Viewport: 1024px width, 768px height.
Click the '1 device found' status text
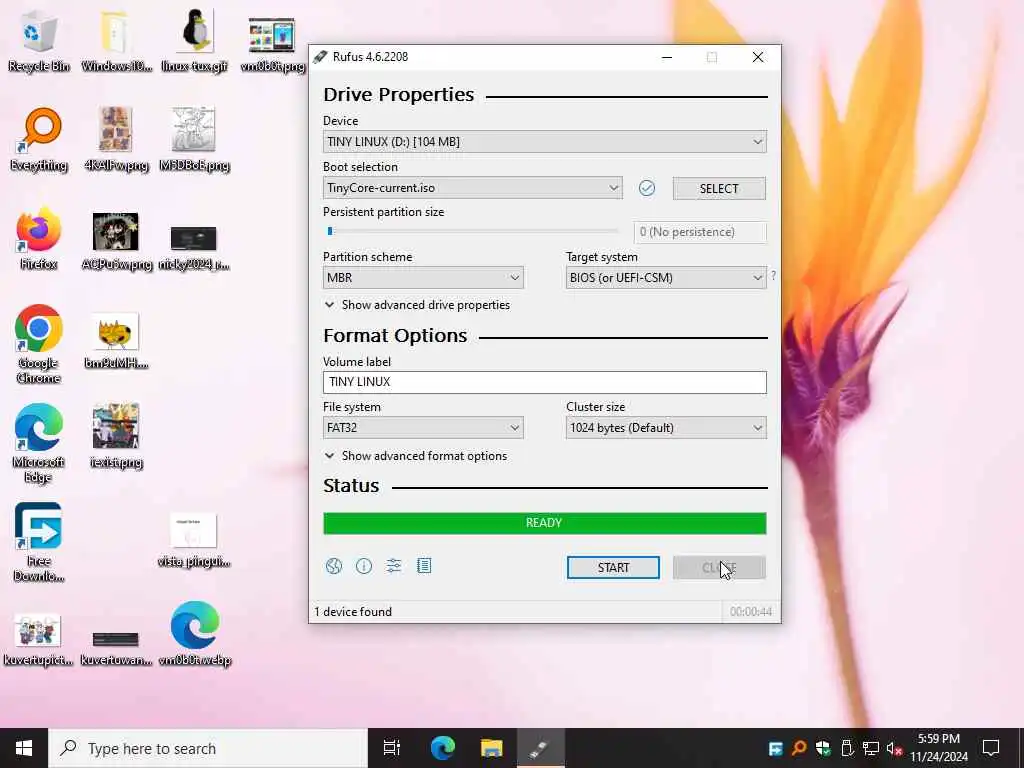(353, 612)
